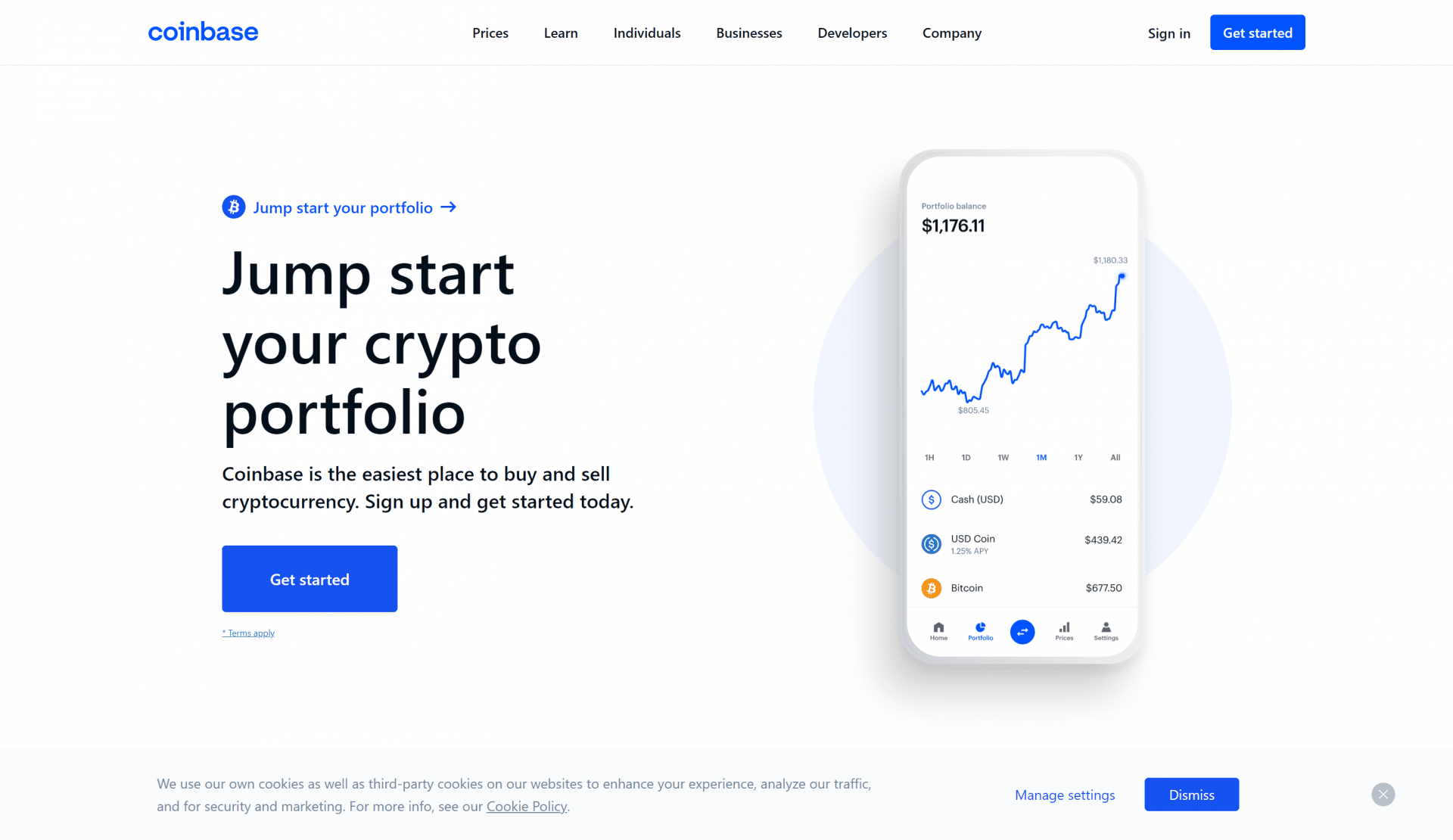Click the Terms apply link
The image size is (1453, 840).
coord(247,632)
